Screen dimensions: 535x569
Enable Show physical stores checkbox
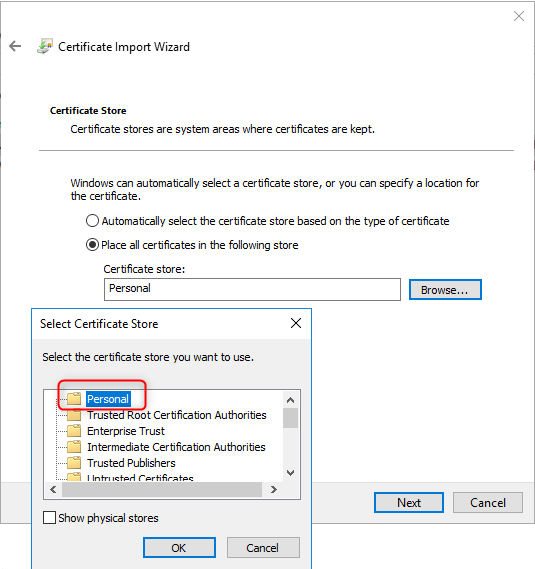49,517
